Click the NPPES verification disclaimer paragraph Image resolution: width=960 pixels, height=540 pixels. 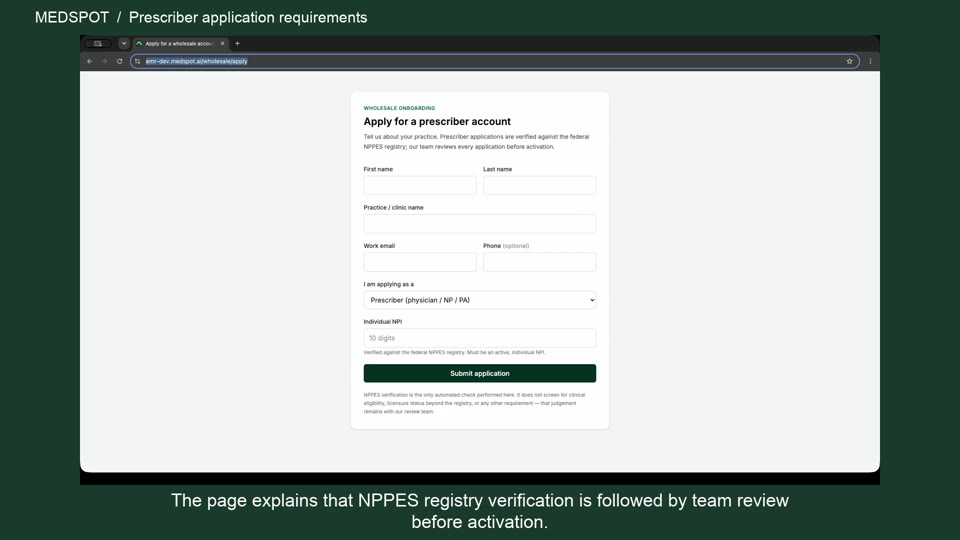(x=474, y=403)
